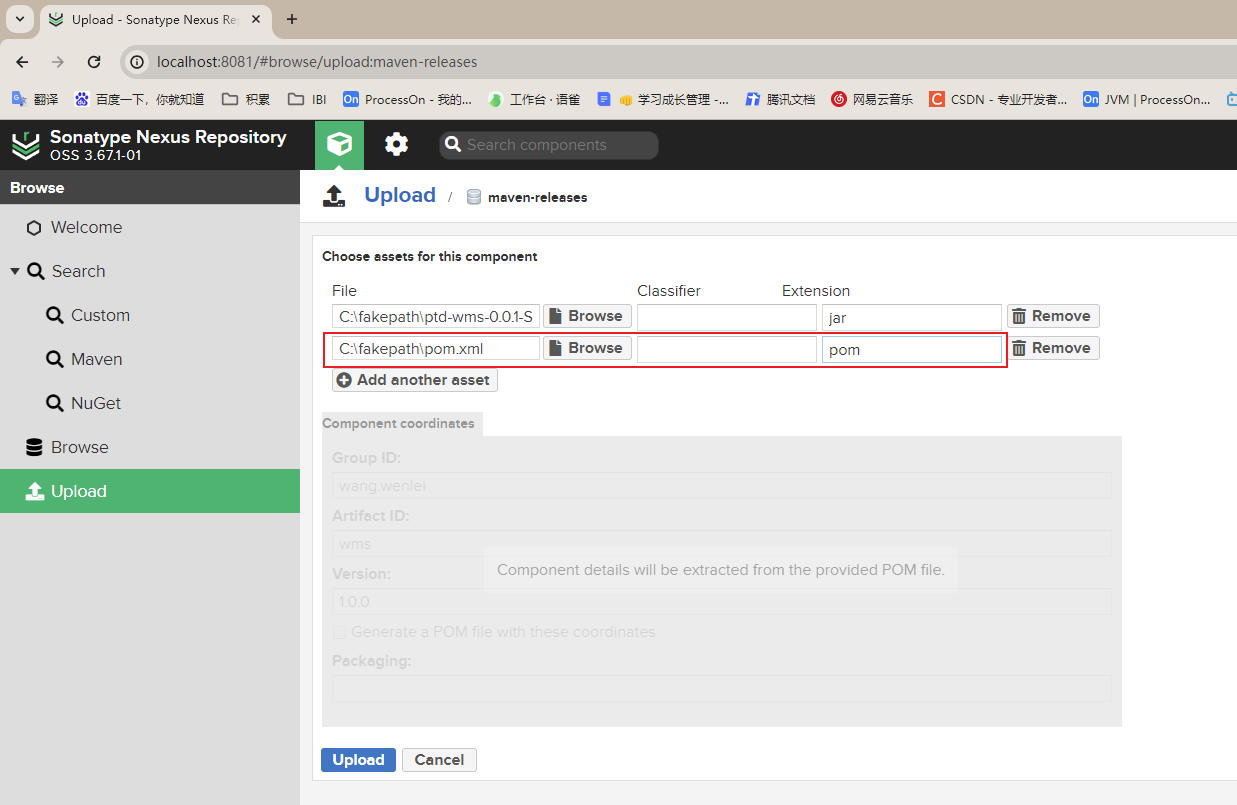This screenshot has height=805, width=1237.
Task: Reload the page with browser refresh icon
Action: [x=94, y=62]
